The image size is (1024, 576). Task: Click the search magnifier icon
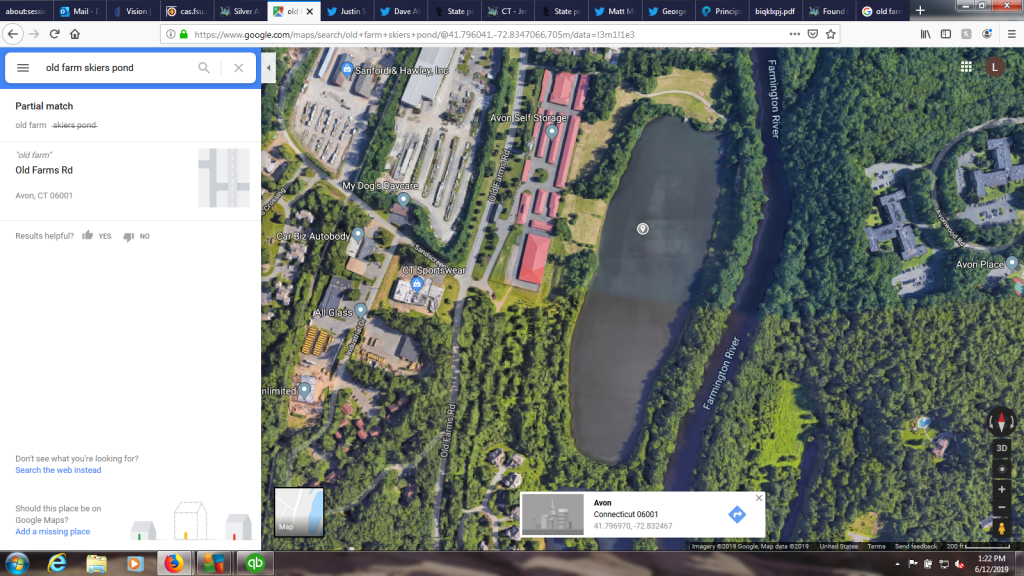(x=204, y=68)
